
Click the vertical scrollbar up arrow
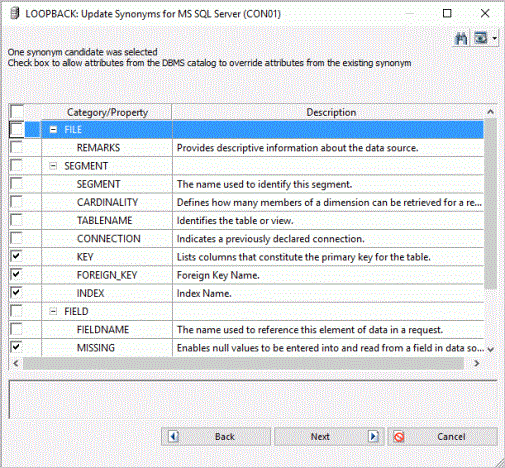tap(490, 112)
